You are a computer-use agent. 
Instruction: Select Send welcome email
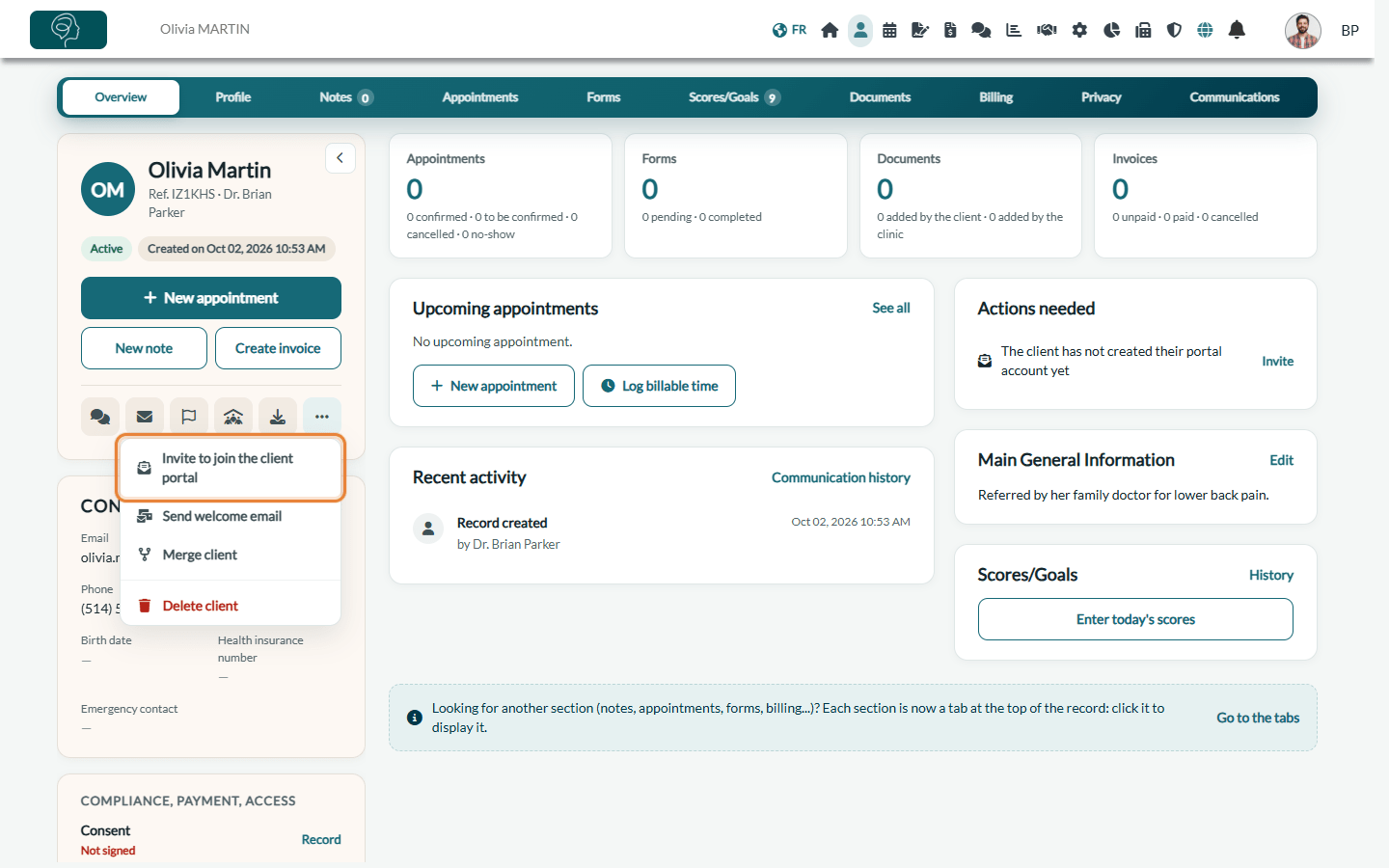[231, 516]
